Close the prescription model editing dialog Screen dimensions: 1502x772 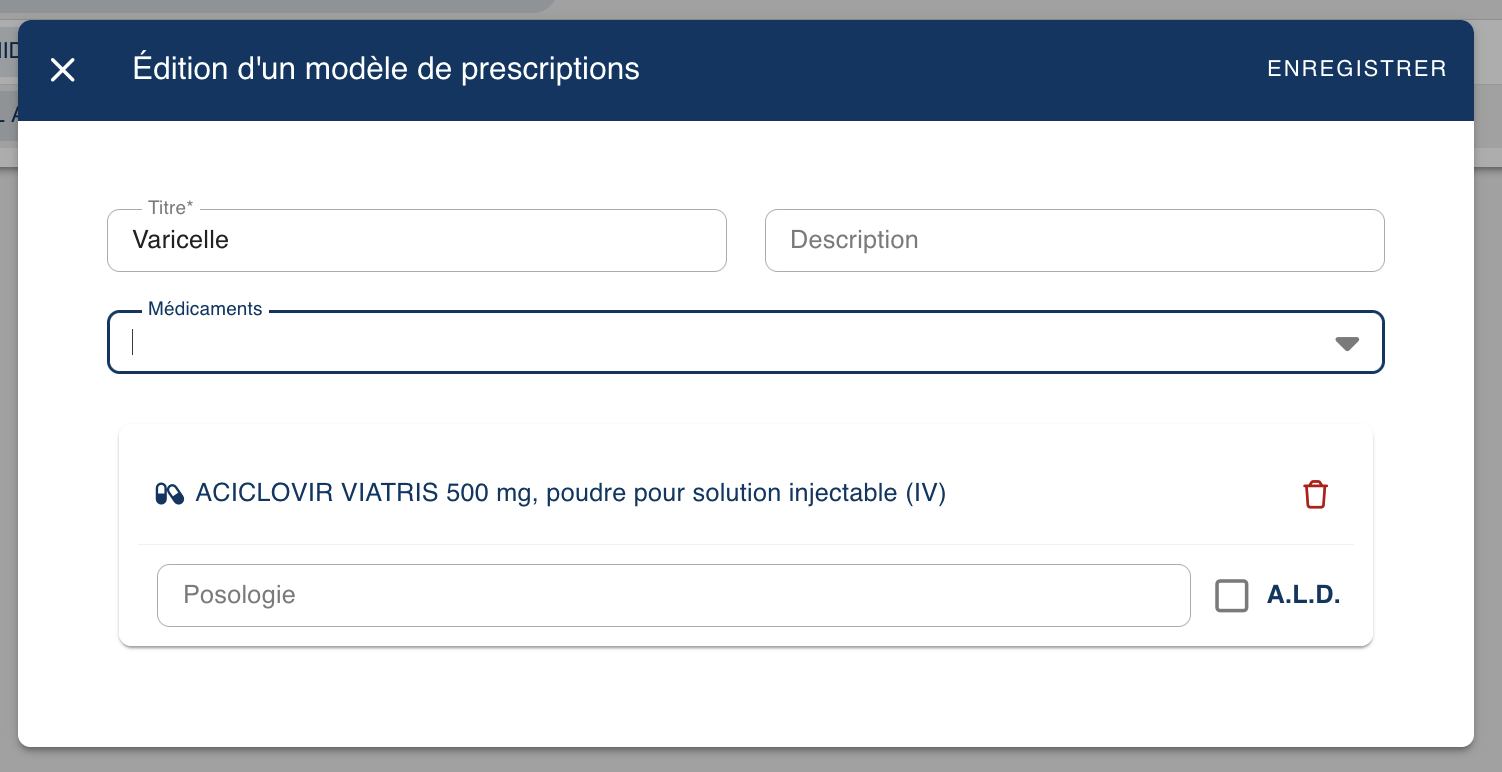pos(63,70)
